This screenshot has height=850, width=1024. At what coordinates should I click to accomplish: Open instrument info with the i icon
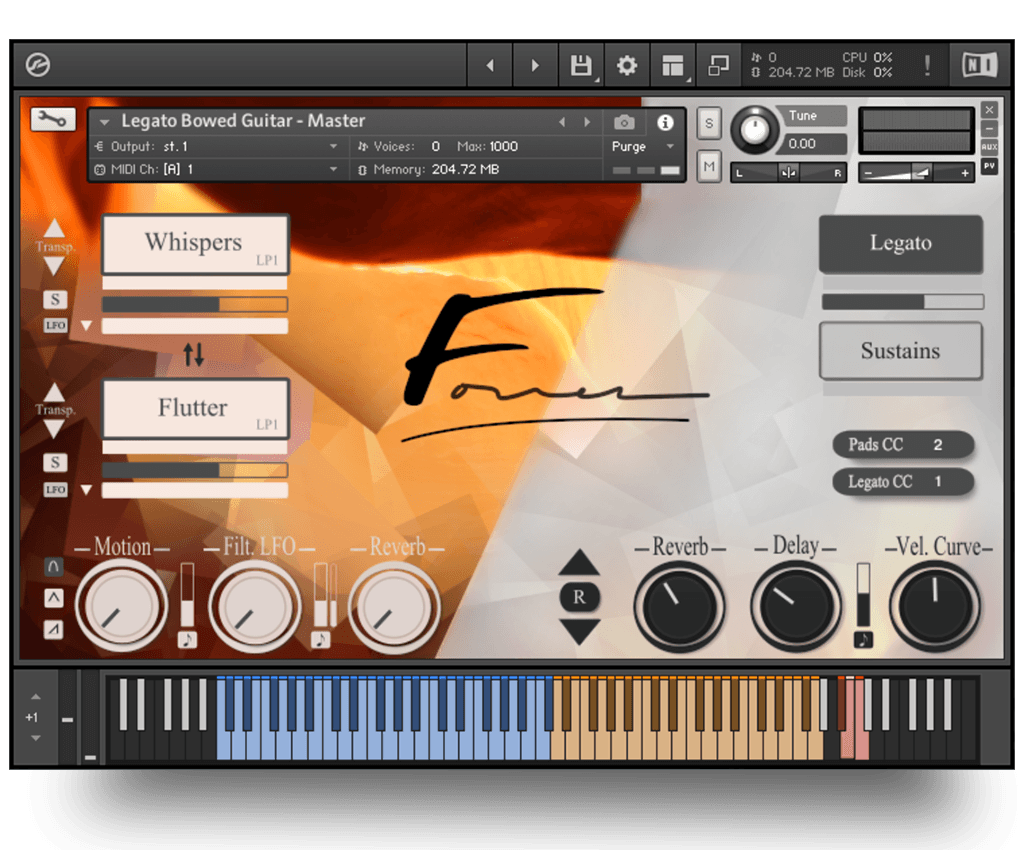[x=665, y=122]
